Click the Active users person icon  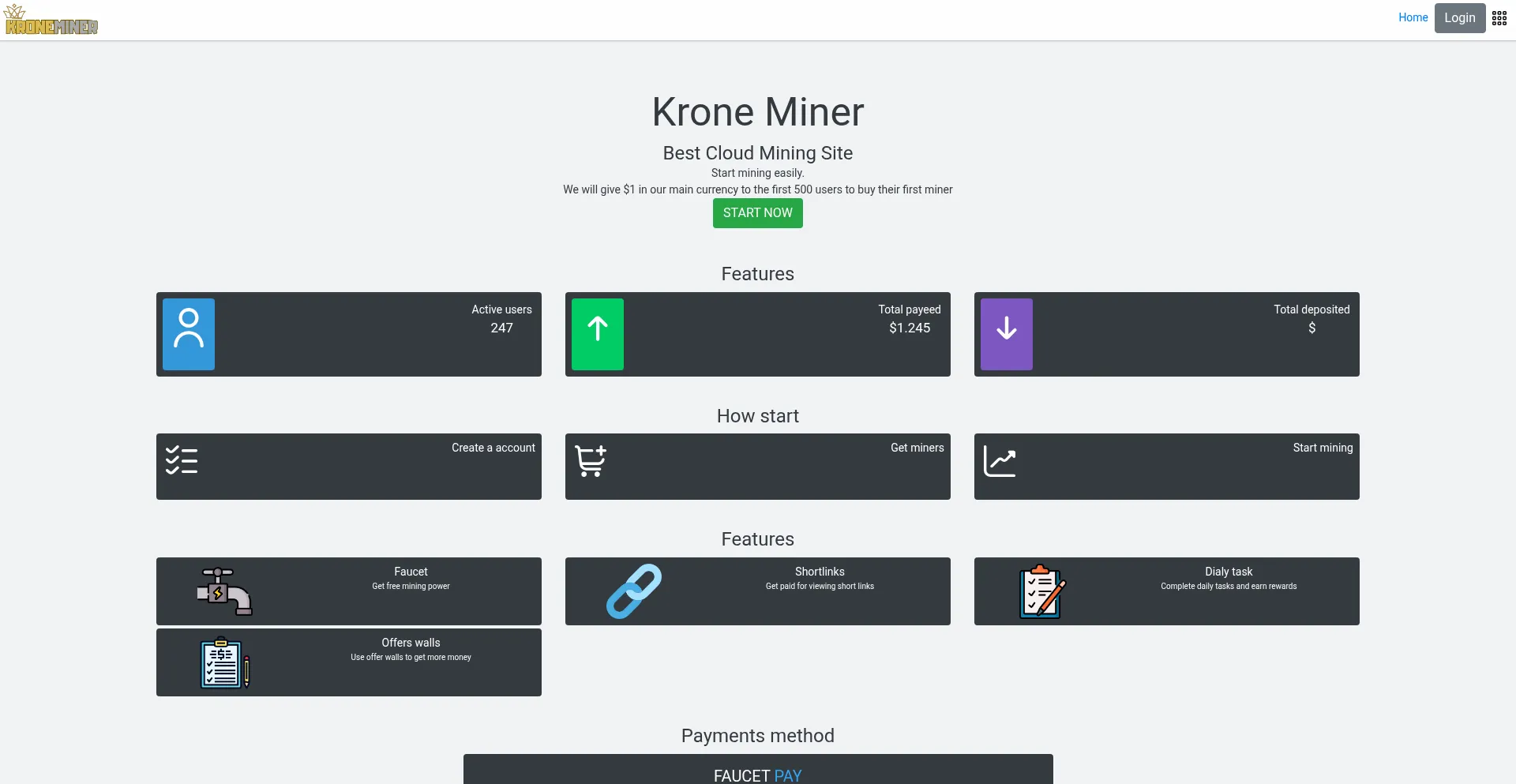pos(189,334)
